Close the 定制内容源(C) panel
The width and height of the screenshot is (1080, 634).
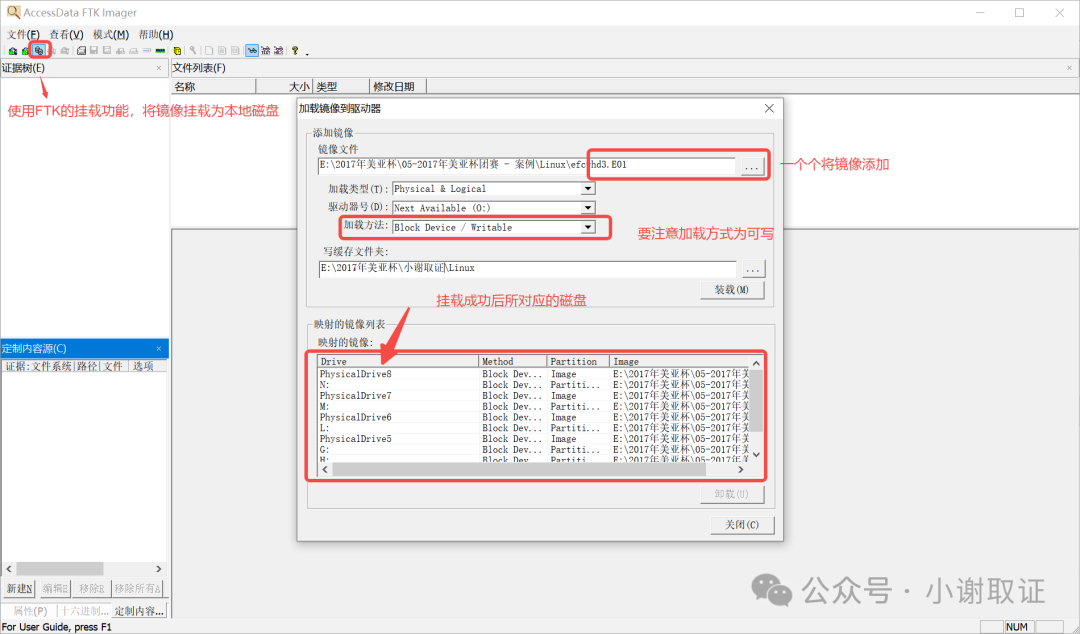click(158, 349)
